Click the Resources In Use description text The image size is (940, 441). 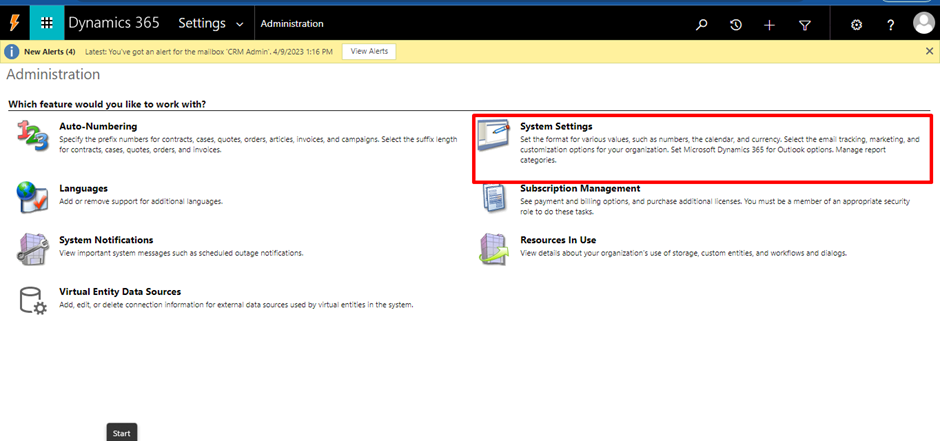pyautogui.click(x=683, y=253)
